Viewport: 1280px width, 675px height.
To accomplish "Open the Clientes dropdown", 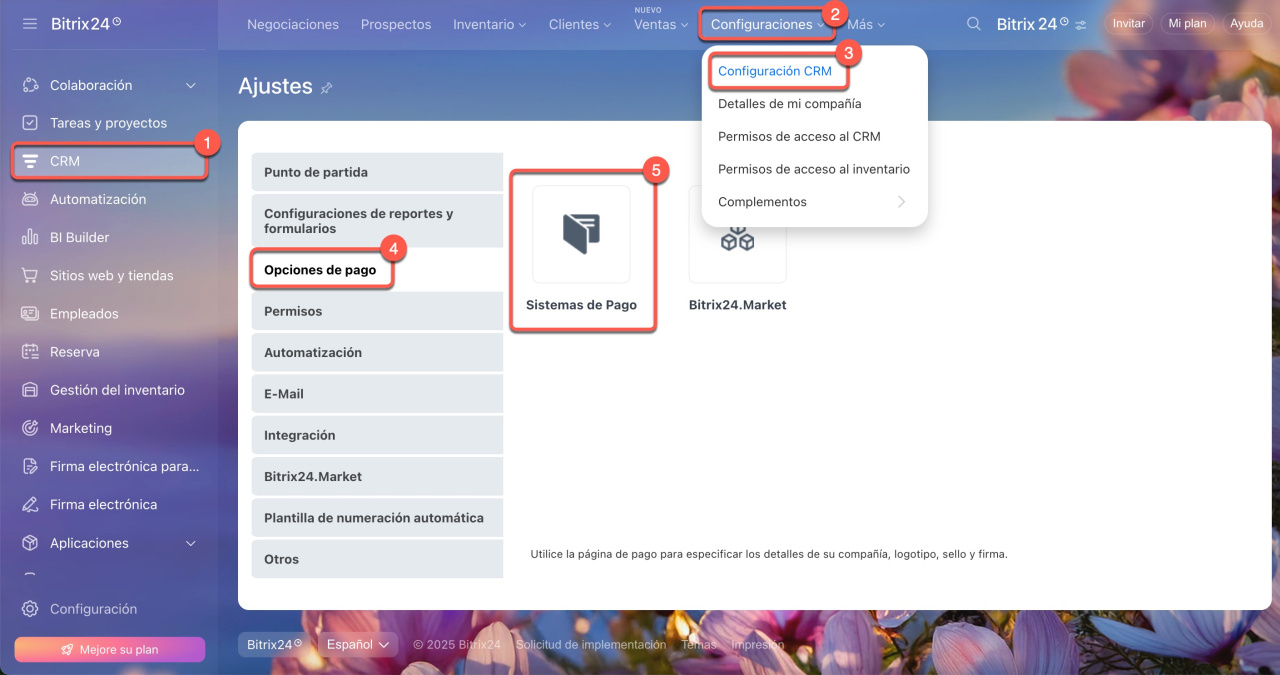I will (x=580, y=24).
